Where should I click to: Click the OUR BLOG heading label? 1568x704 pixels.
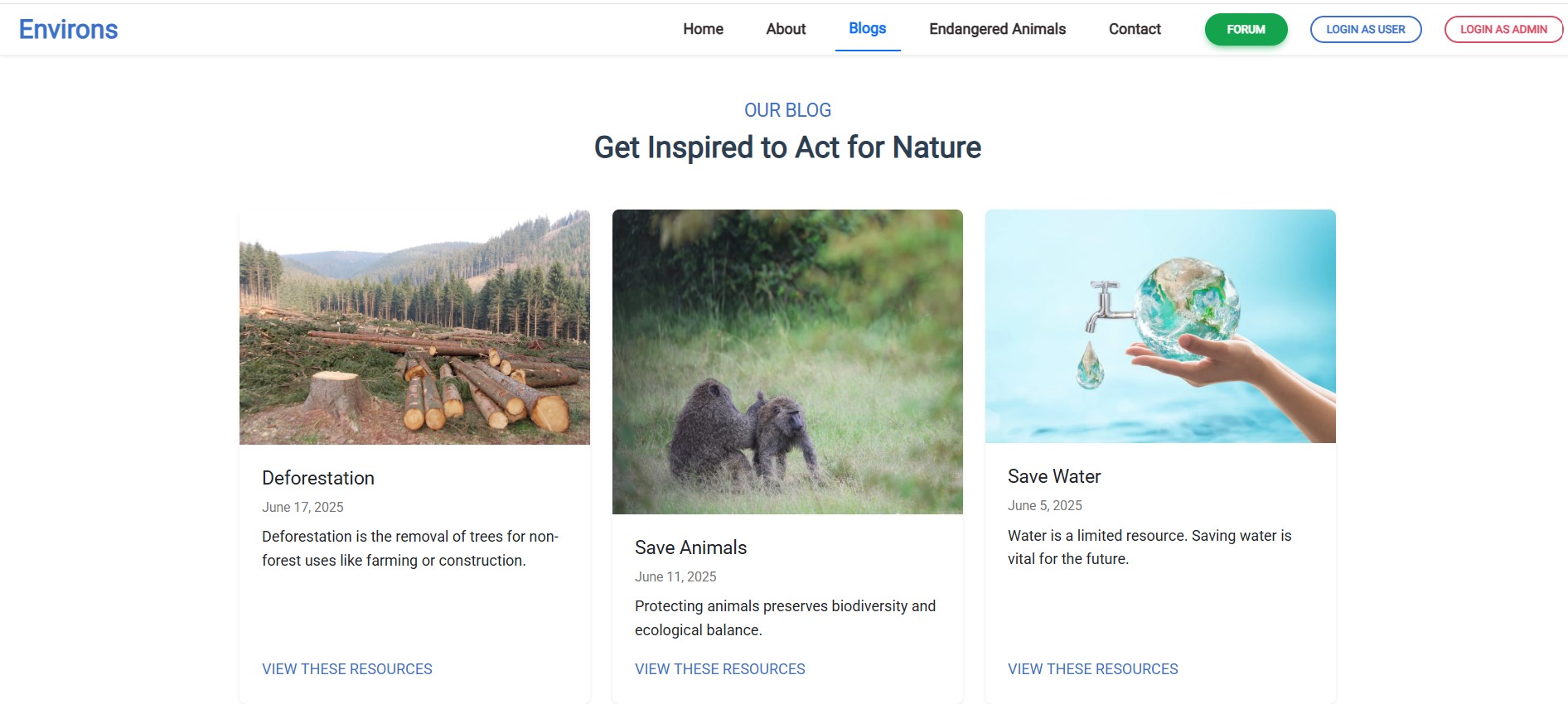(787, 109)
